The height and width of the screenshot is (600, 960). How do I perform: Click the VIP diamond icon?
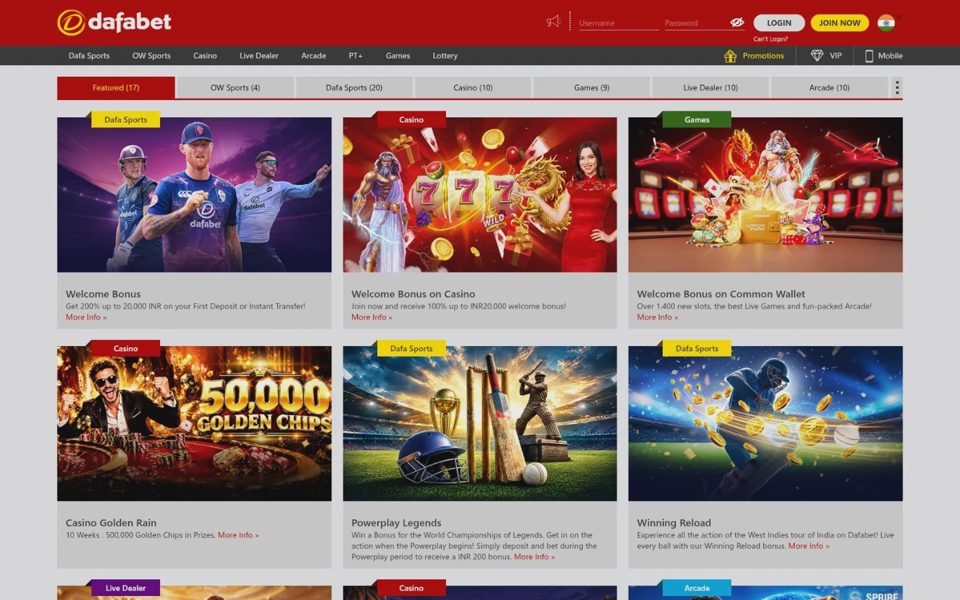coord(817,56)
